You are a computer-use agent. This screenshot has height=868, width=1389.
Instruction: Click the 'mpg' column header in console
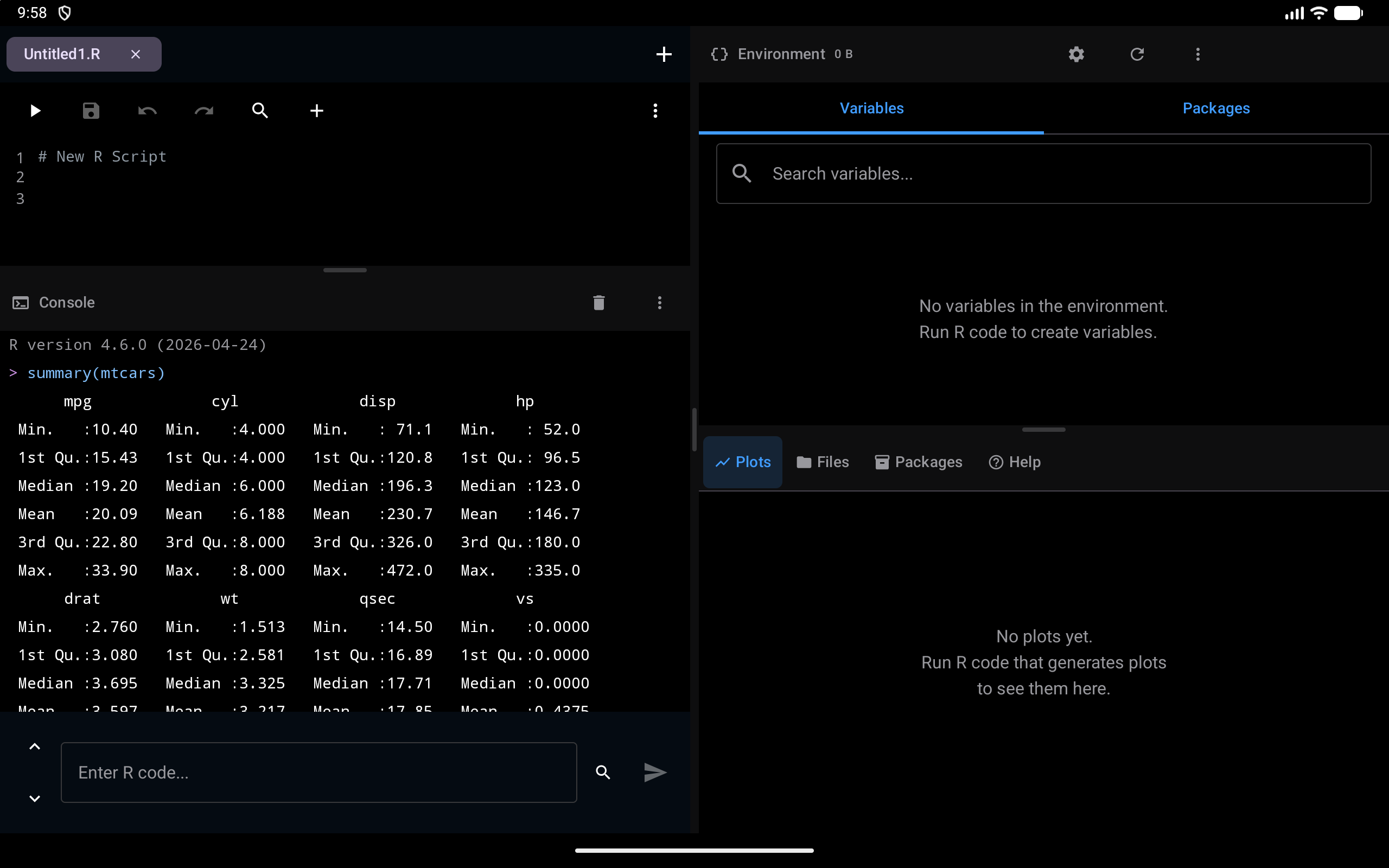point(78,401)
